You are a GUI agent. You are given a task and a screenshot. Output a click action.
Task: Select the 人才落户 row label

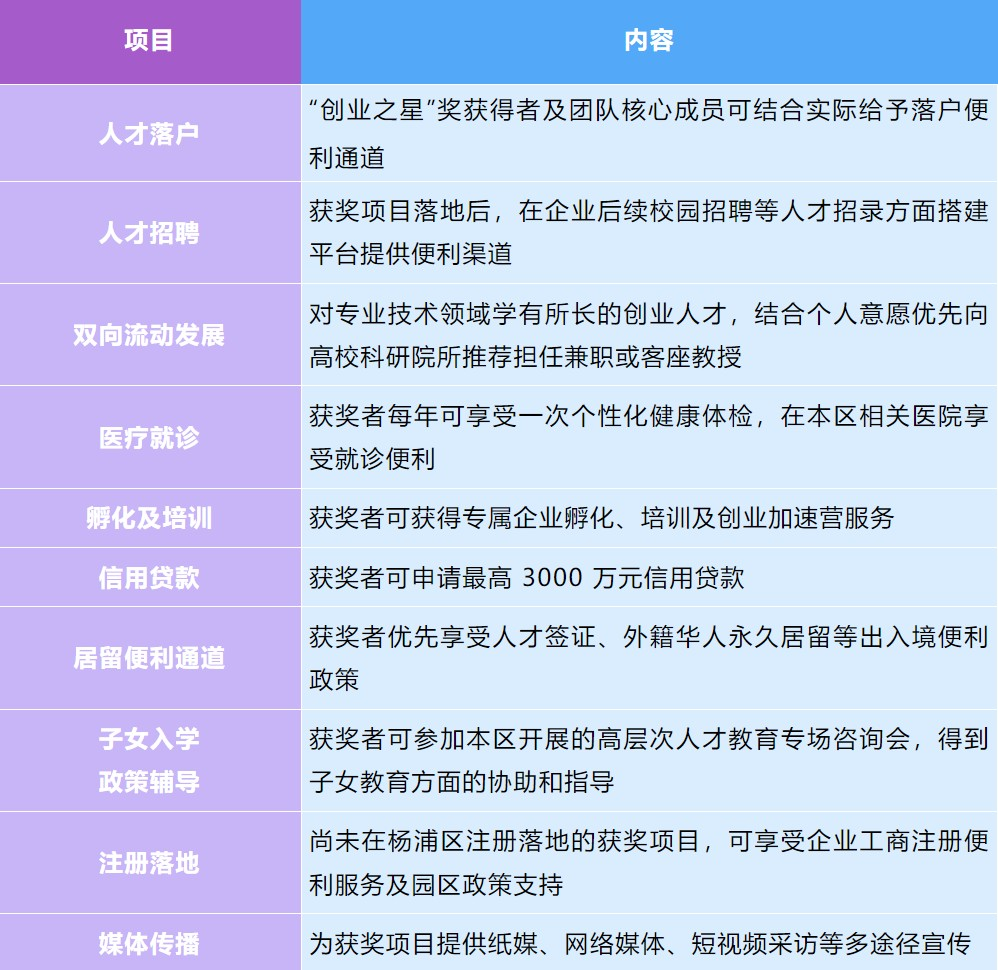tap(149, 134)
